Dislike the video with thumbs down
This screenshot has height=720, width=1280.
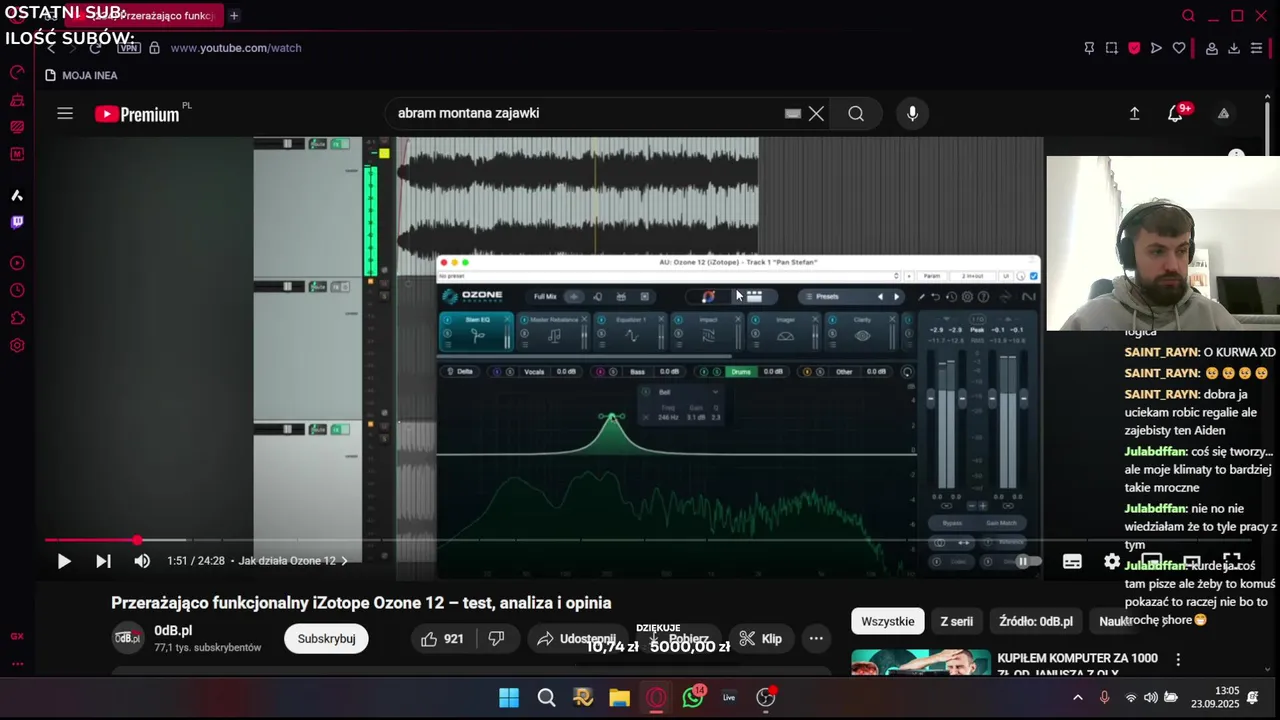click(x=497, y=639)
